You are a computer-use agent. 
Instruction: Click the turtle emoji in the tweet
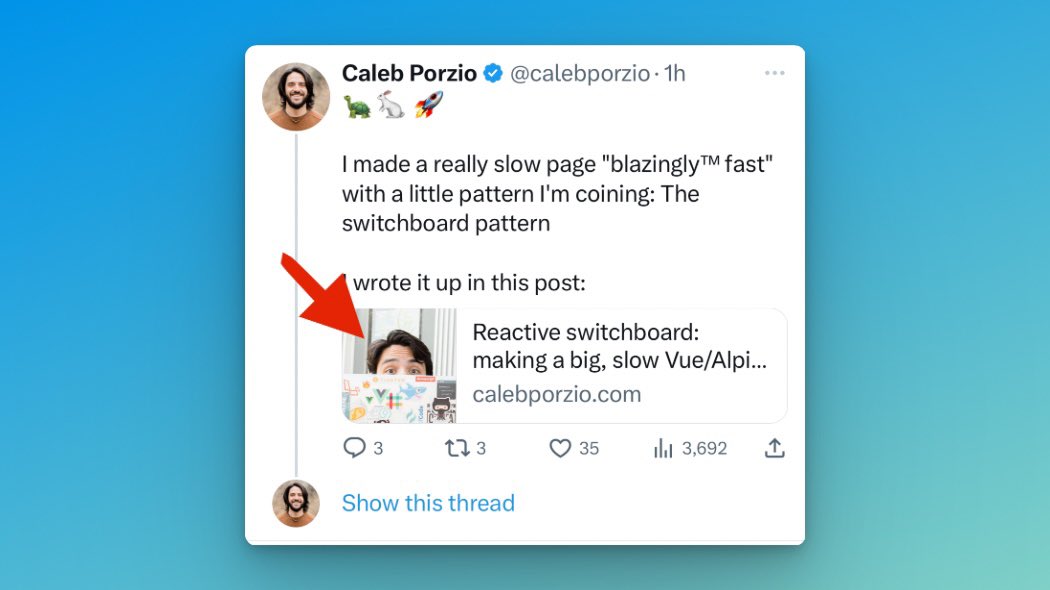(357, 105)
